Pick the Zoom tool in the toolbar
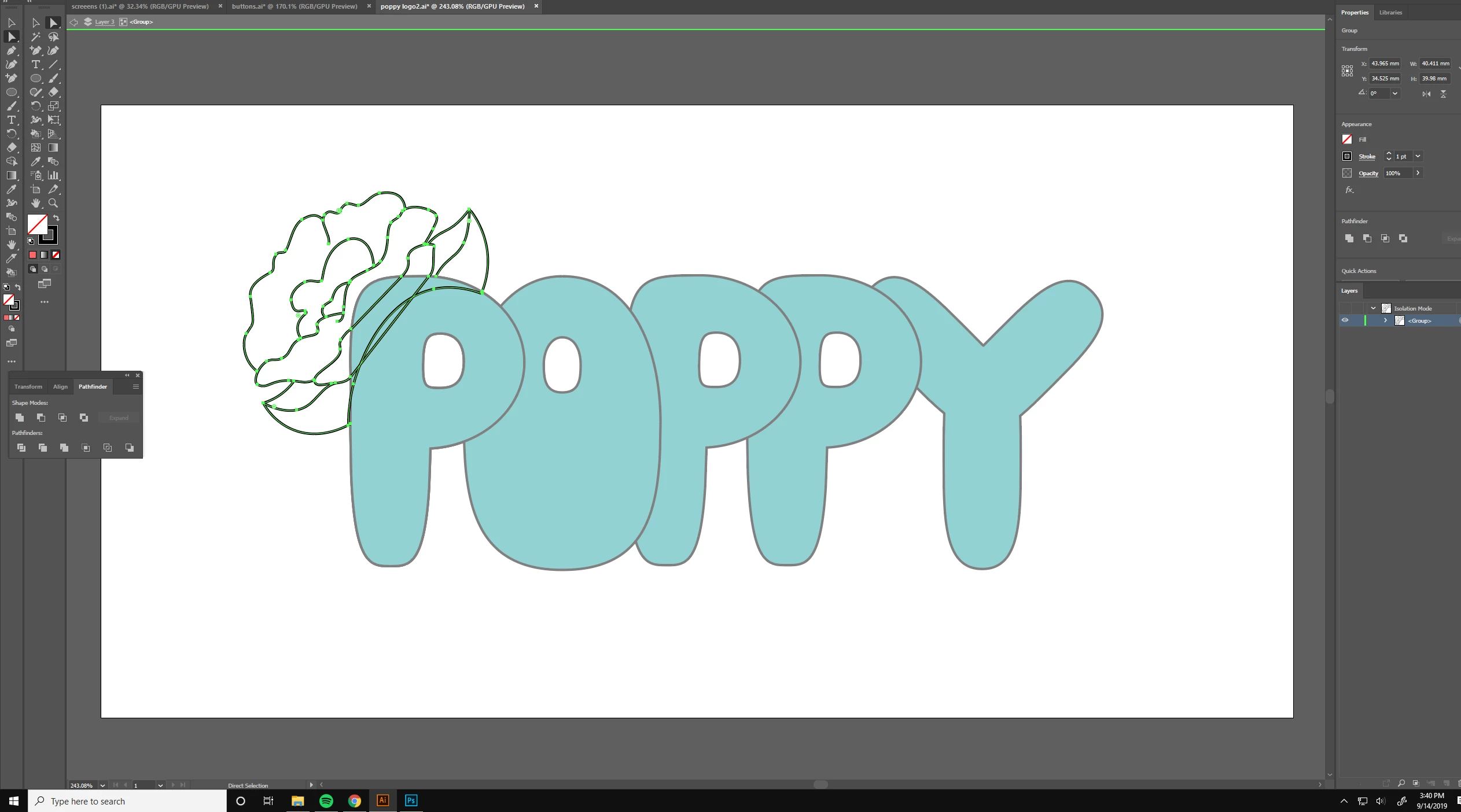The image size is (1461, 812). point(53,203)
